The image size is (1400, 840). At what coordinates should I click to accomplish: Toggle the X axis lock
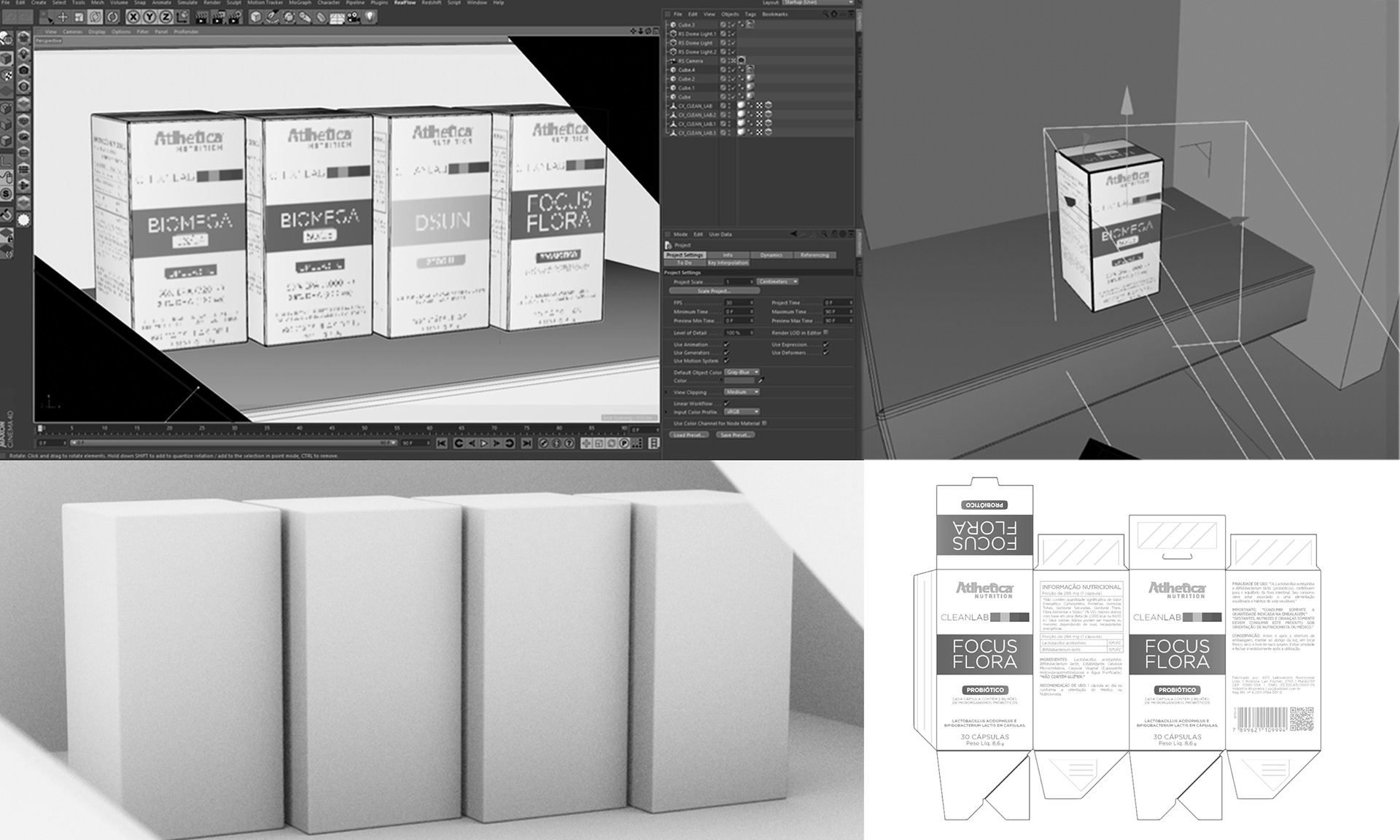tap(133, 17)
